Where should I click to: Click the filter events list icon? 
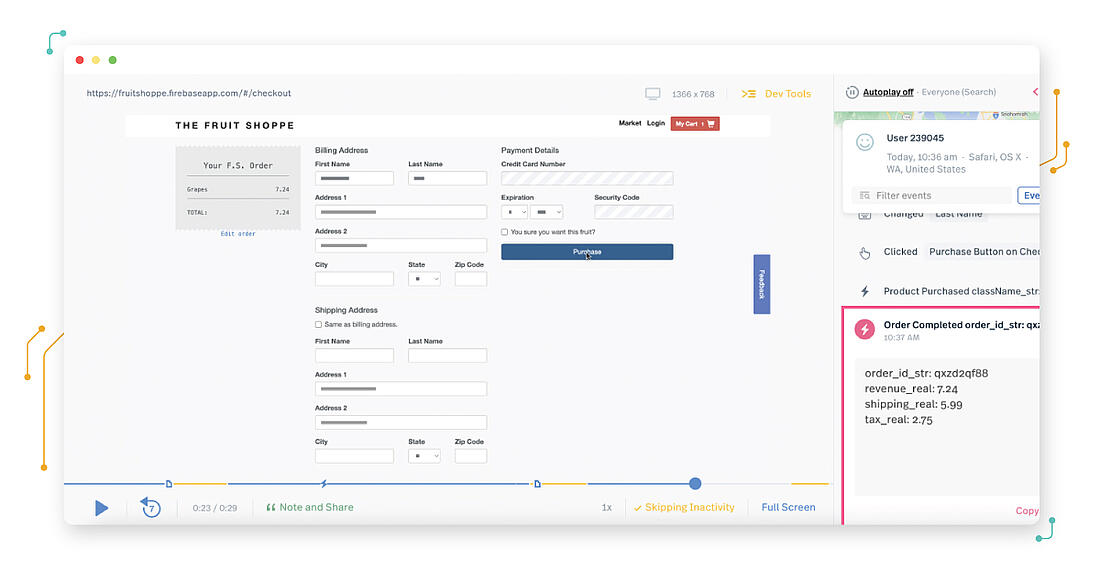click(x=864, y=196)
